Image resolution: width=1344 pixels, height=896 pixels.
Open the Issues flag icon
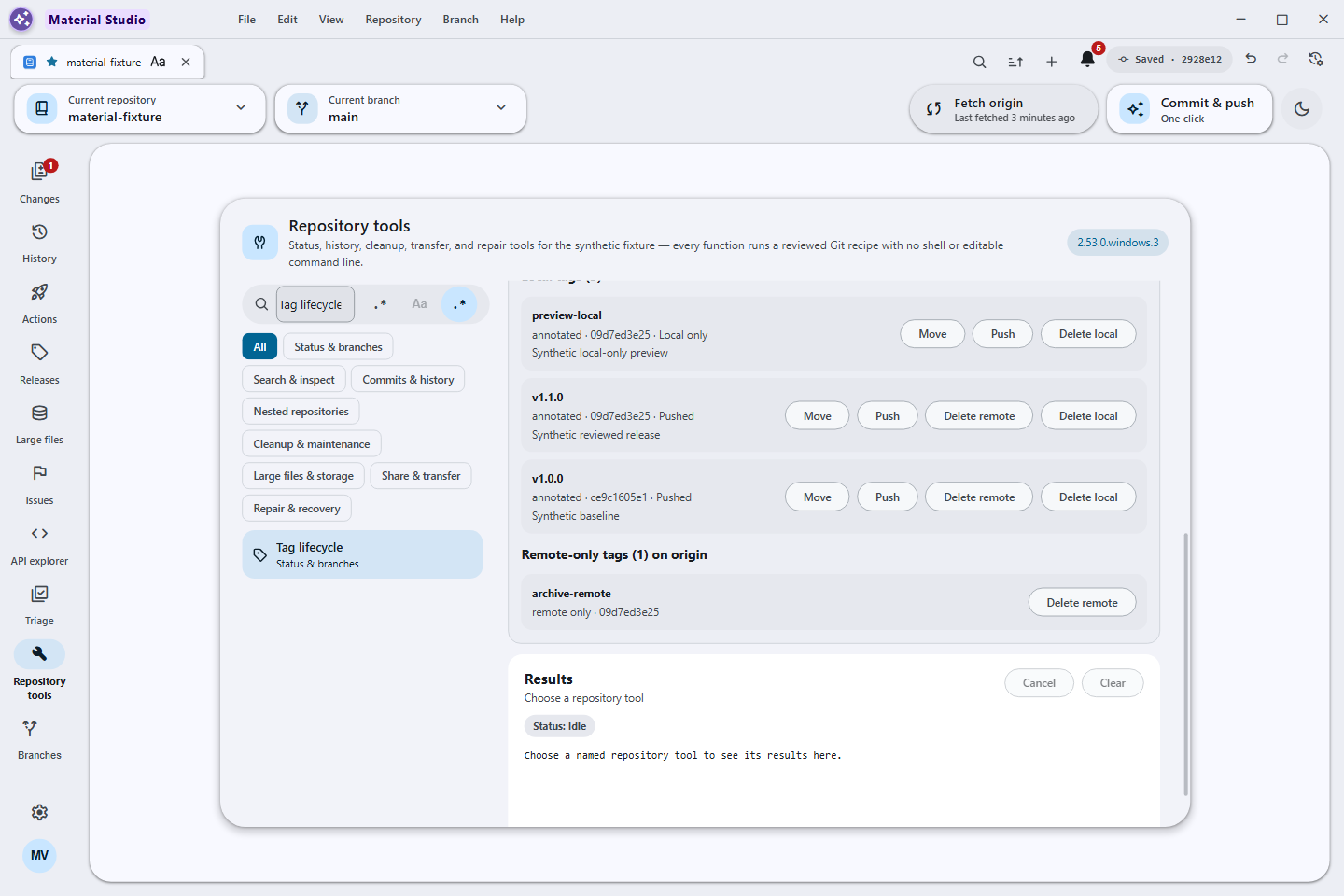39,473
